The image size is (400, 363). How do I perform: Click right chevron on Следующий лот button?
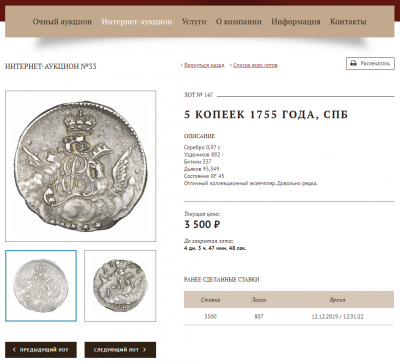[x=144, y=350]
